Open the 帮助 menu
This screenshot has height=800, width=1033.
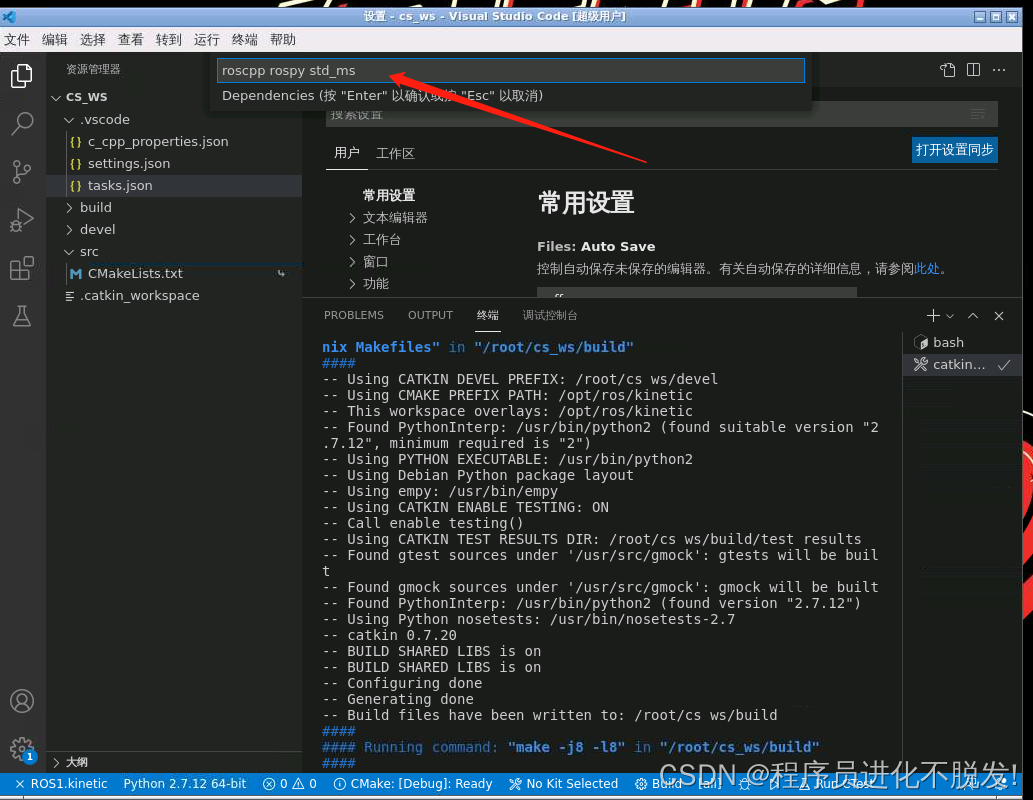[x=283, y=40]
